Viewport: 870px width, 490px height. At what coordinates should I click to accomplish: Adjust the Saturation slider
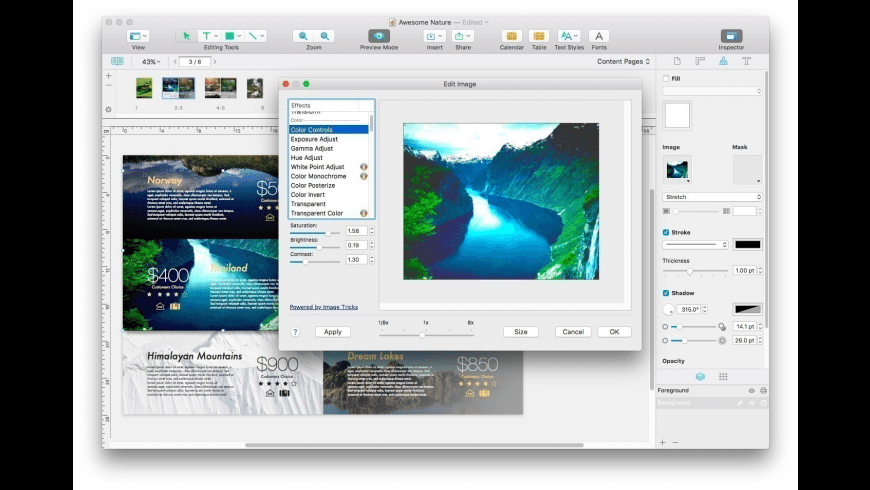tap(328, 233)
